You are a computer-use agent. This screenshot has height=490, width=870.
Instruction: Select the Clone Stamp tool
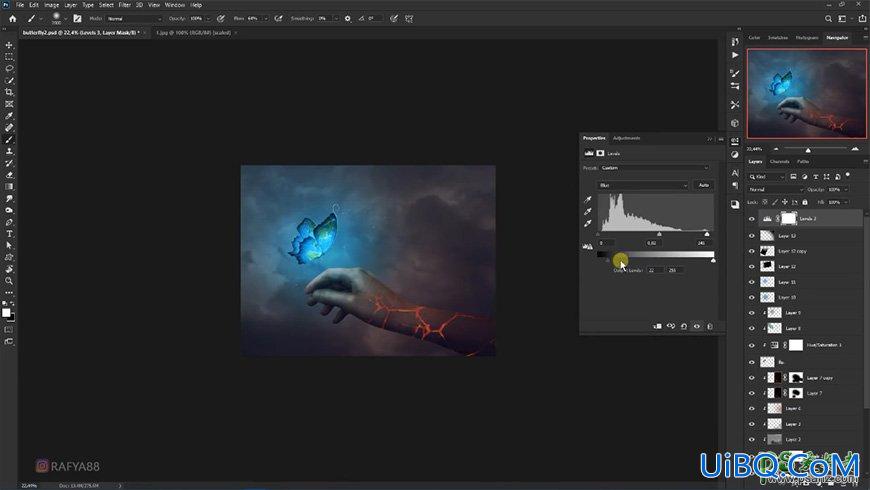tap(9, 151)
